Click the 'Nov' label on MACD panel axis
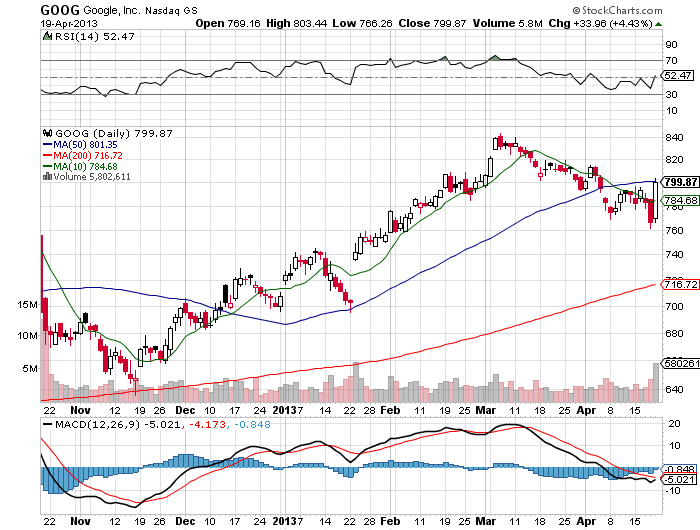700x530 pixels. click(x=80, y=521)
